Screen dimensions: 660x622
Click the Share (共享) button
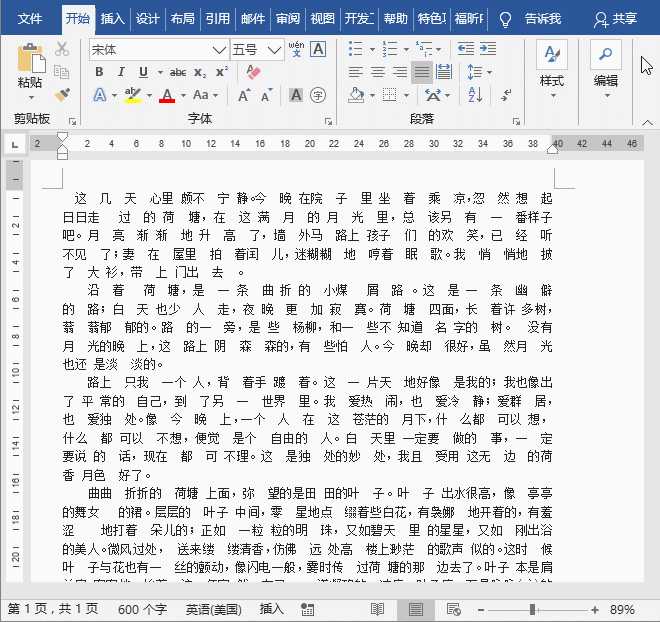(x=615, y=19)
